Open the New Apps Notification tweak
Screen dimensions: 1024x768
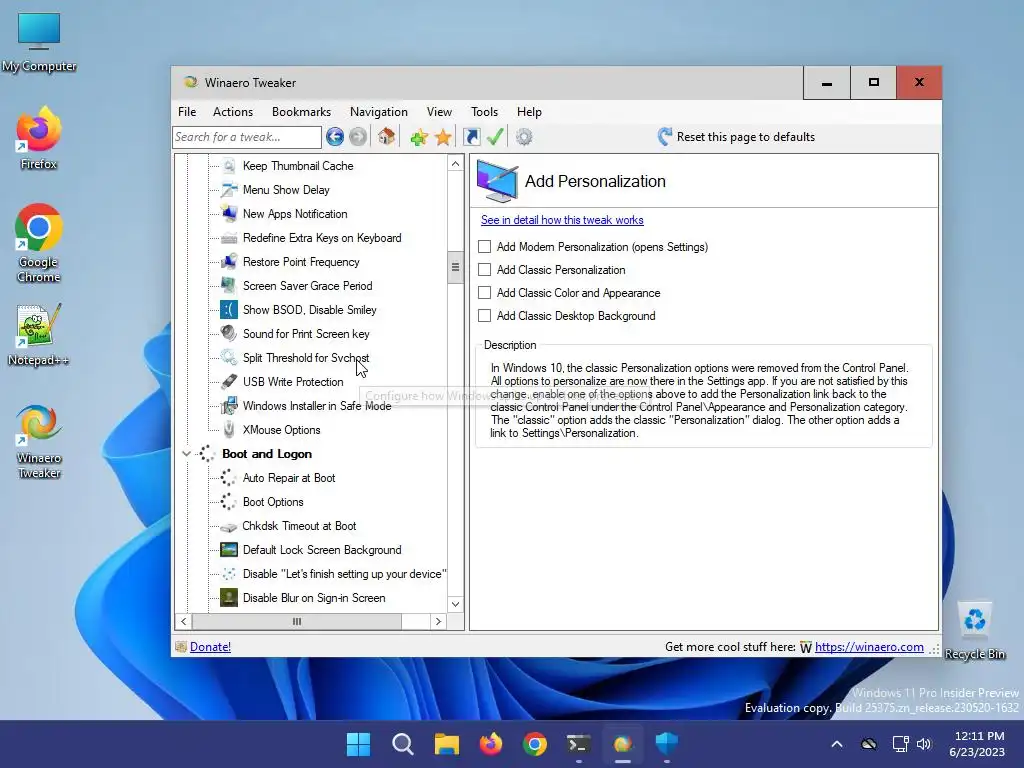click(x=295, y=214)
